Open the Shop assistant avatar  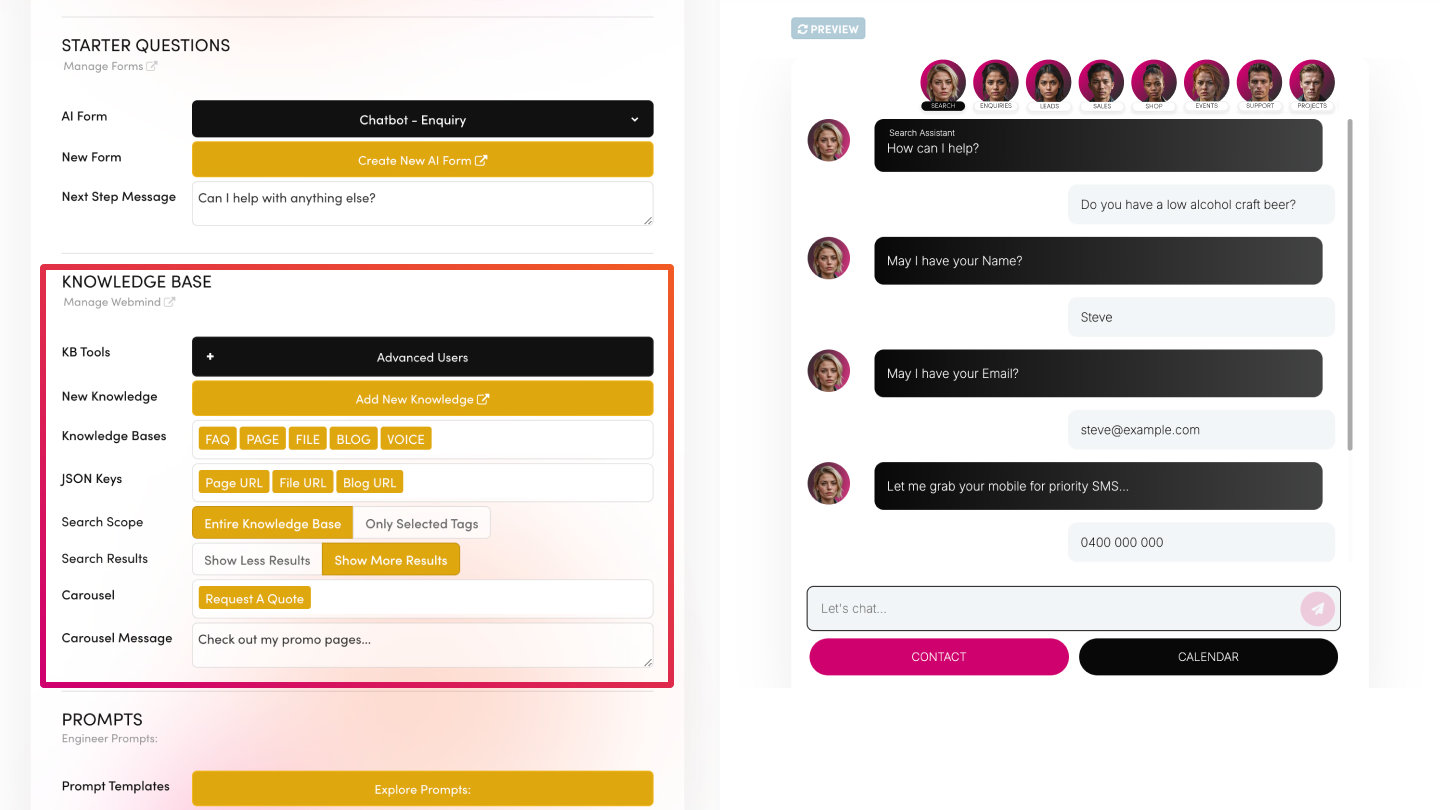[x=1154, y=82]
